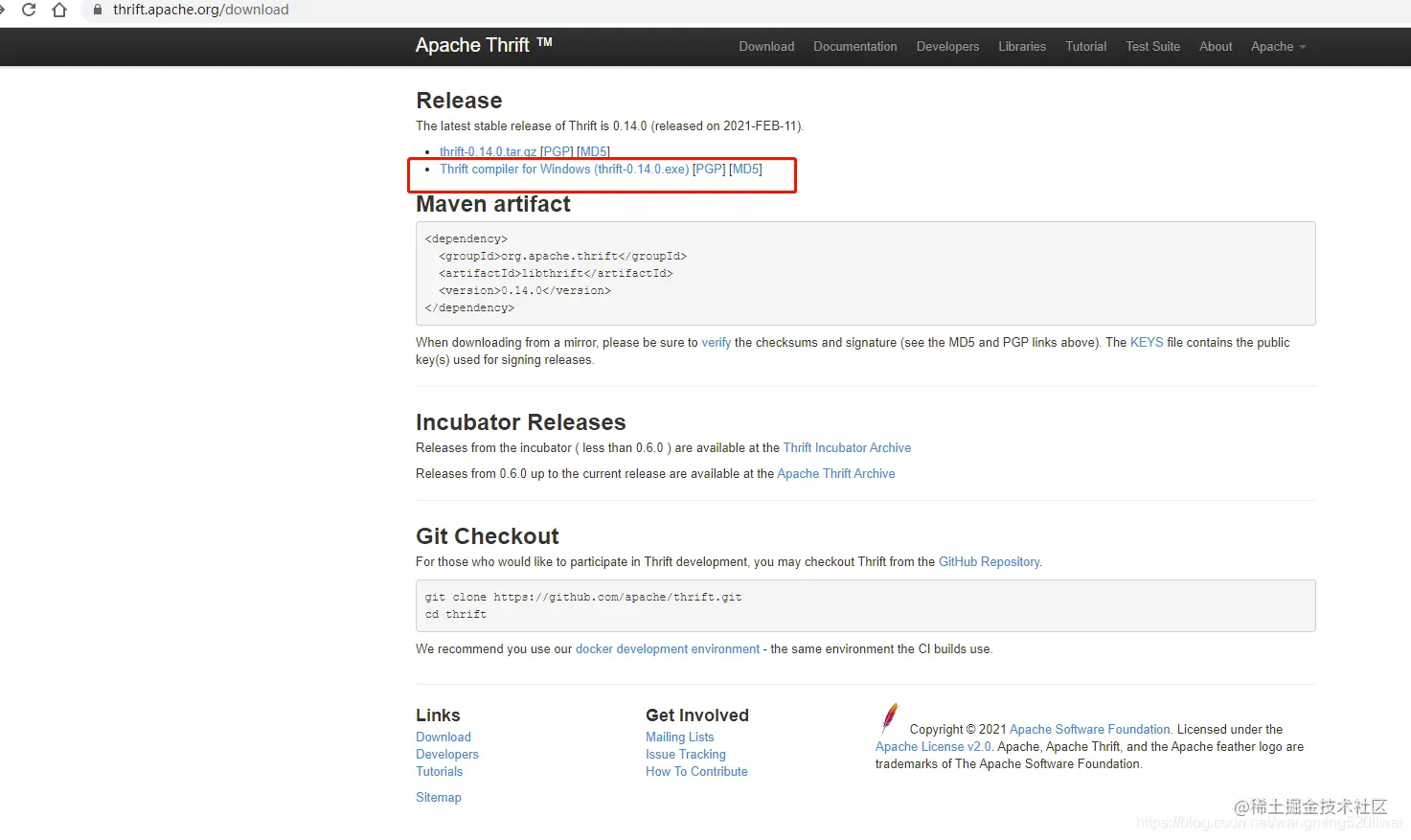Open the GitHub Repository link
The width and height of the screenshot is (1411, 840).
(x=990, y=562)
